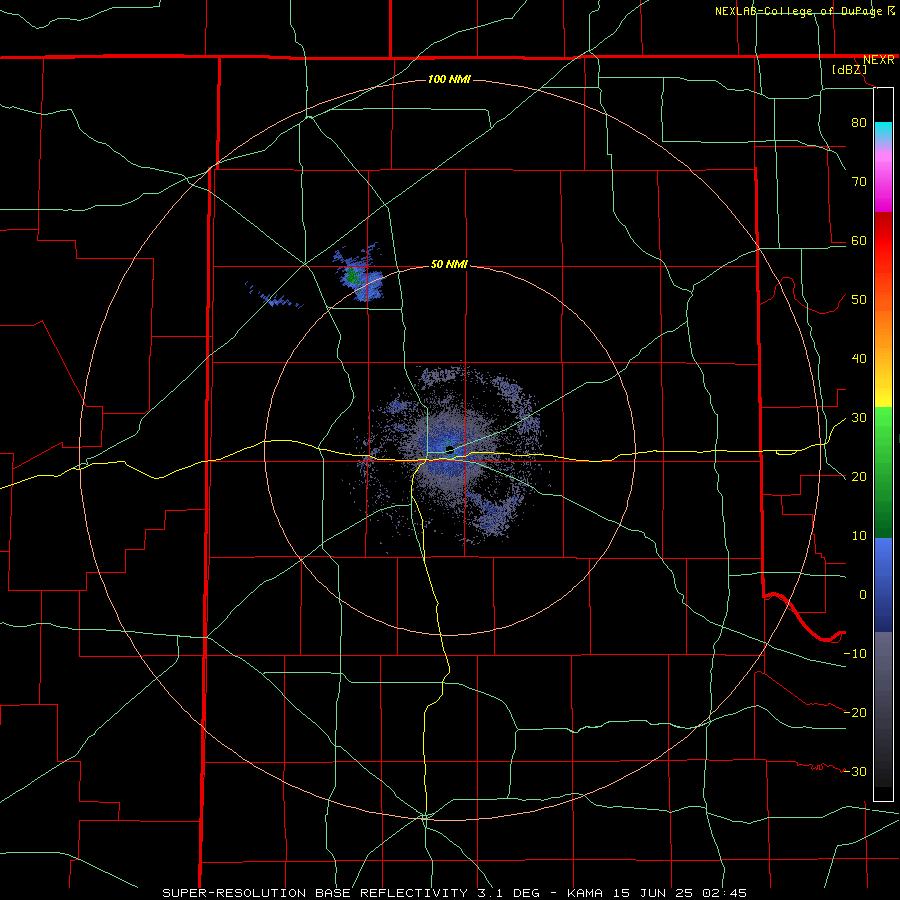900x900 pixels.
Task: Click the 50 NMI range ring label
Action: click(x=449, y=264)
